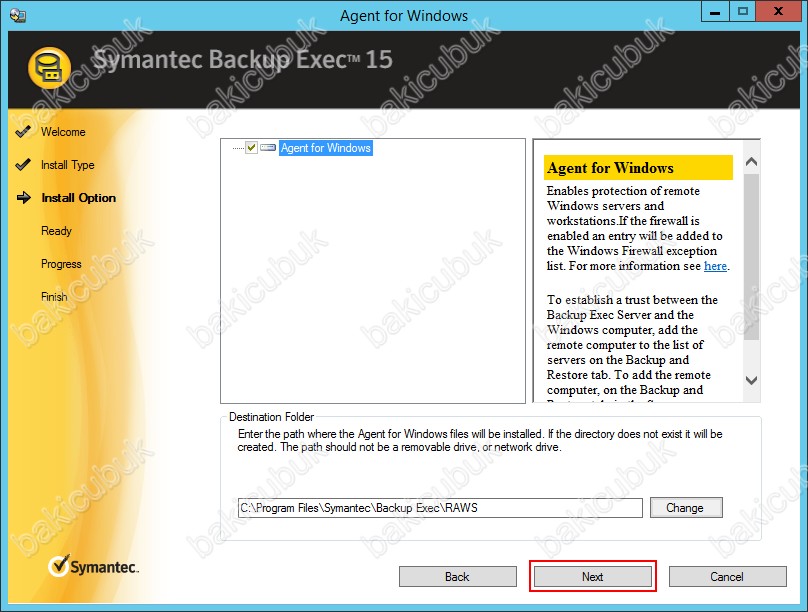This screenshot has height=612, width=808.
Task: Close the Agent for Windows window
Action: 779,11
